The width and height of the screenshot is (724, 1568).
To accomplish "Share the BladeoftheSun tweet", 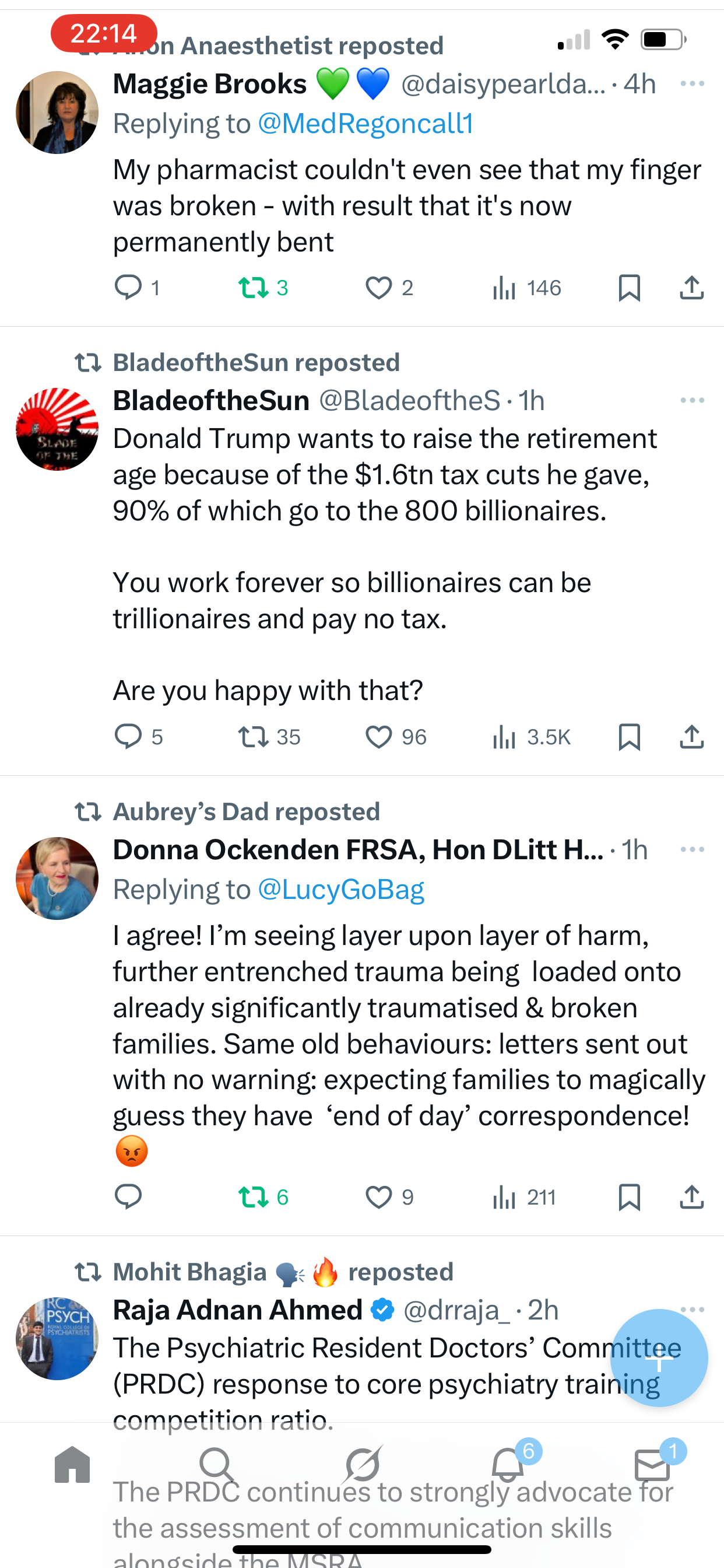I will pos(691,737).
